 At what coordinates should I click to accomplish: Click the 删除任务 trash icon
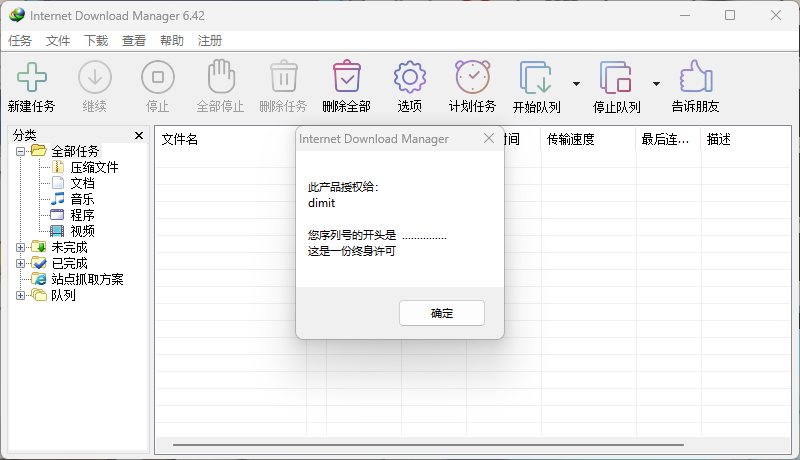click(x=284, y=76)
